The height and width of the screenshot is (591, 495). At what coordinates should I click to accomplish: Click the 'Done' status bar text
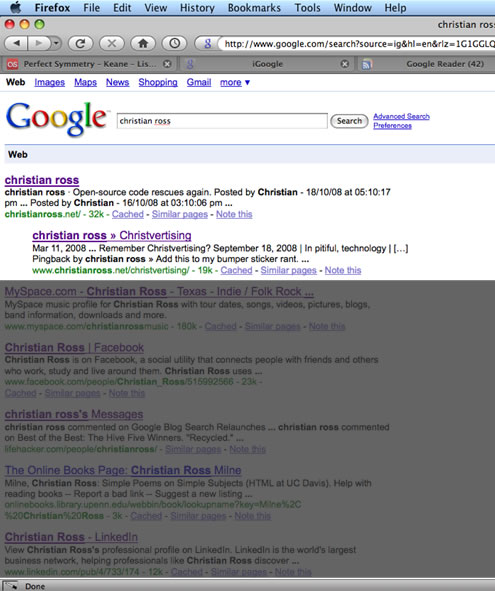point(35,586)
